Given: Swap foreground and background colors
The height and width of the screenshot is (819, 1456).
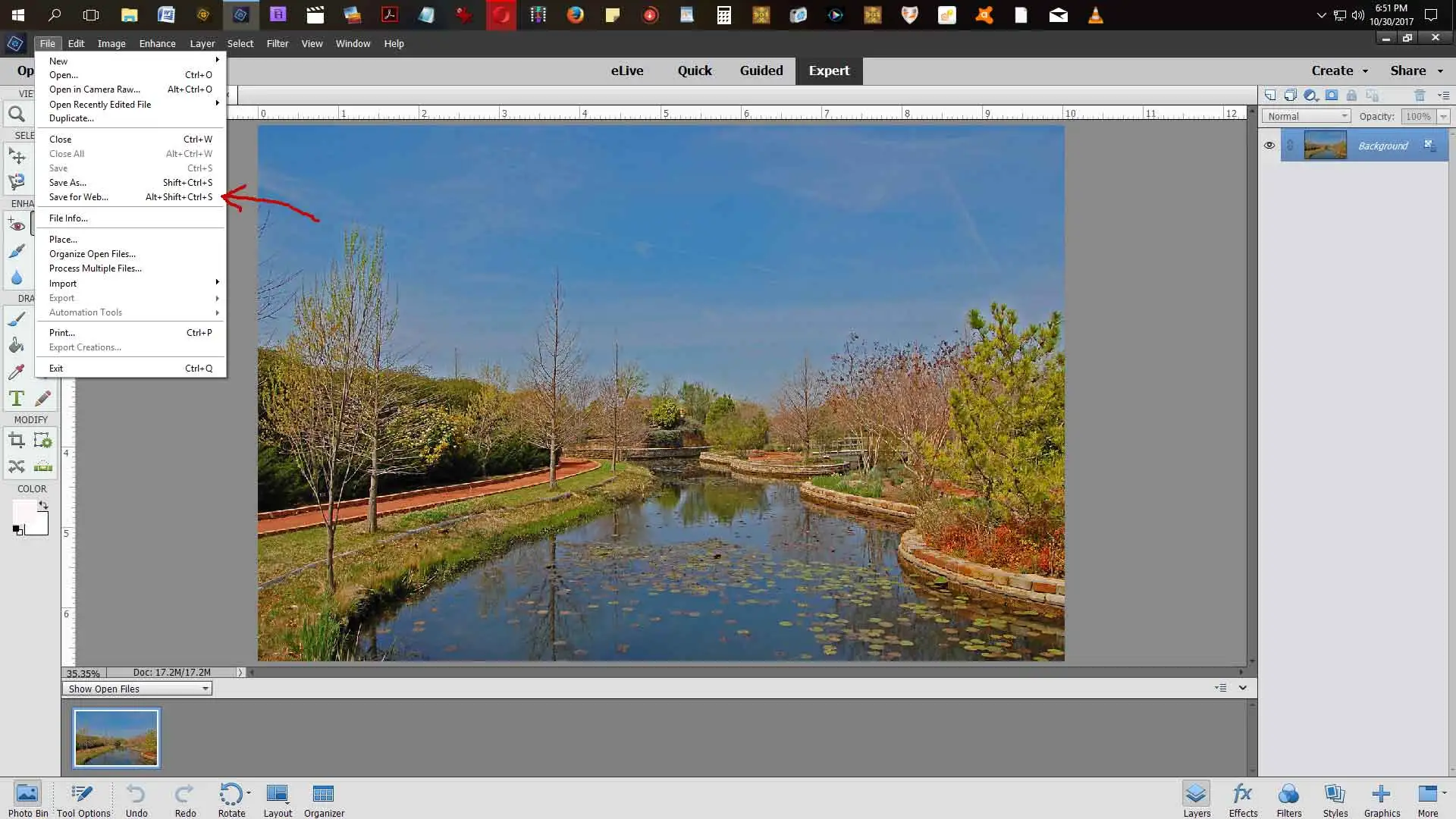Looking at the screenshot, I should 43,505.
